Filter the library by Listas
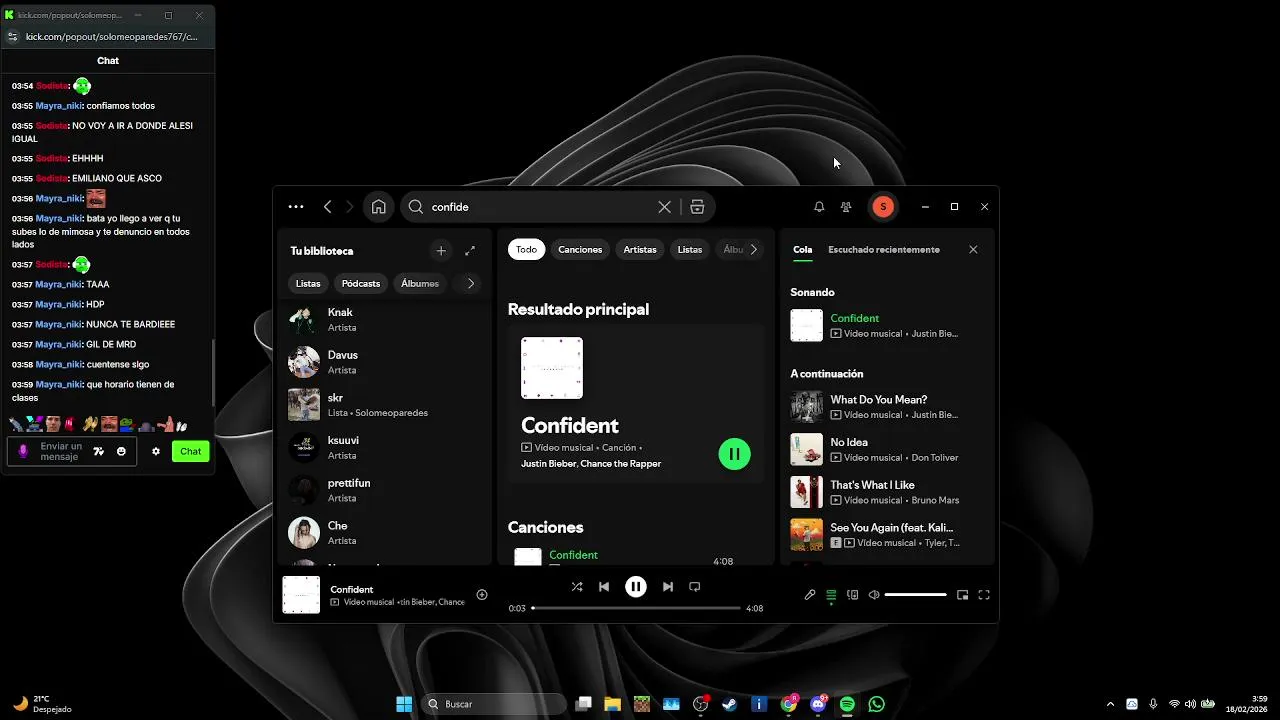The image size is (1280, 720). (308, 284)
